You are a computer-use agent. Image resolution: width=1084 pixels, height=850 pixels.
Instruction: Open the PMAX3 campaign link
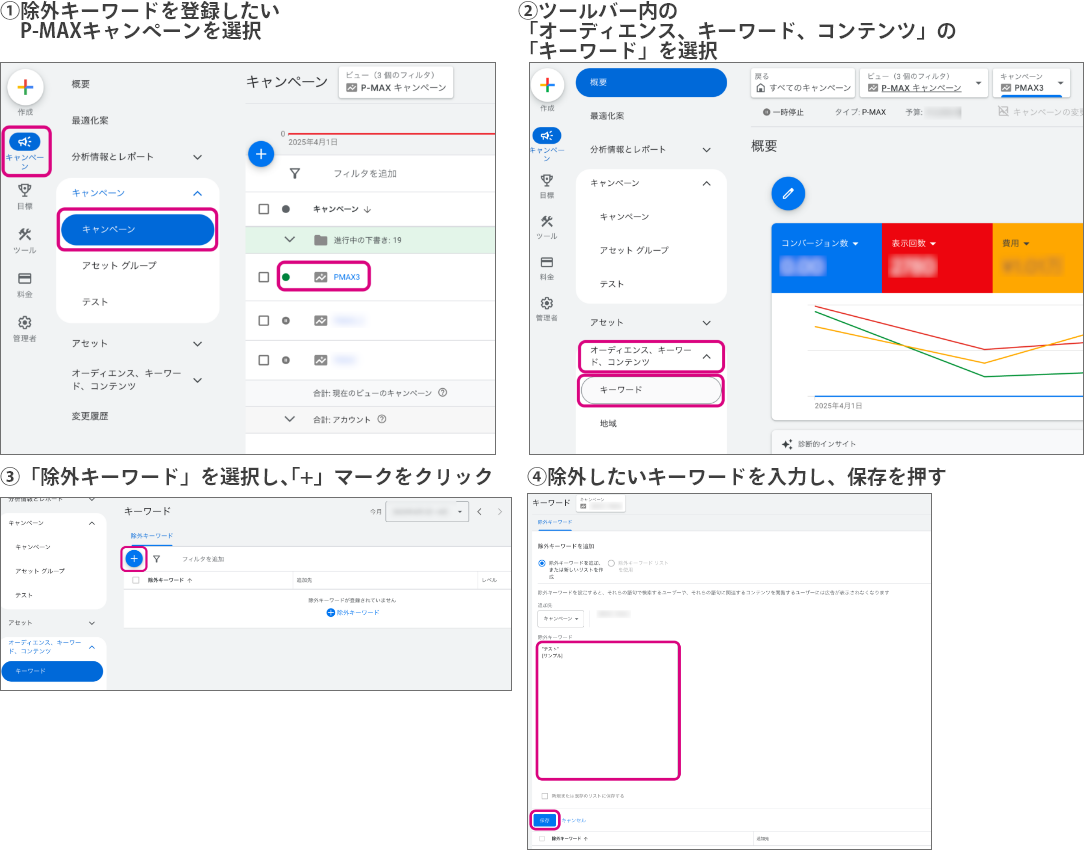click(x=346, y=277)
